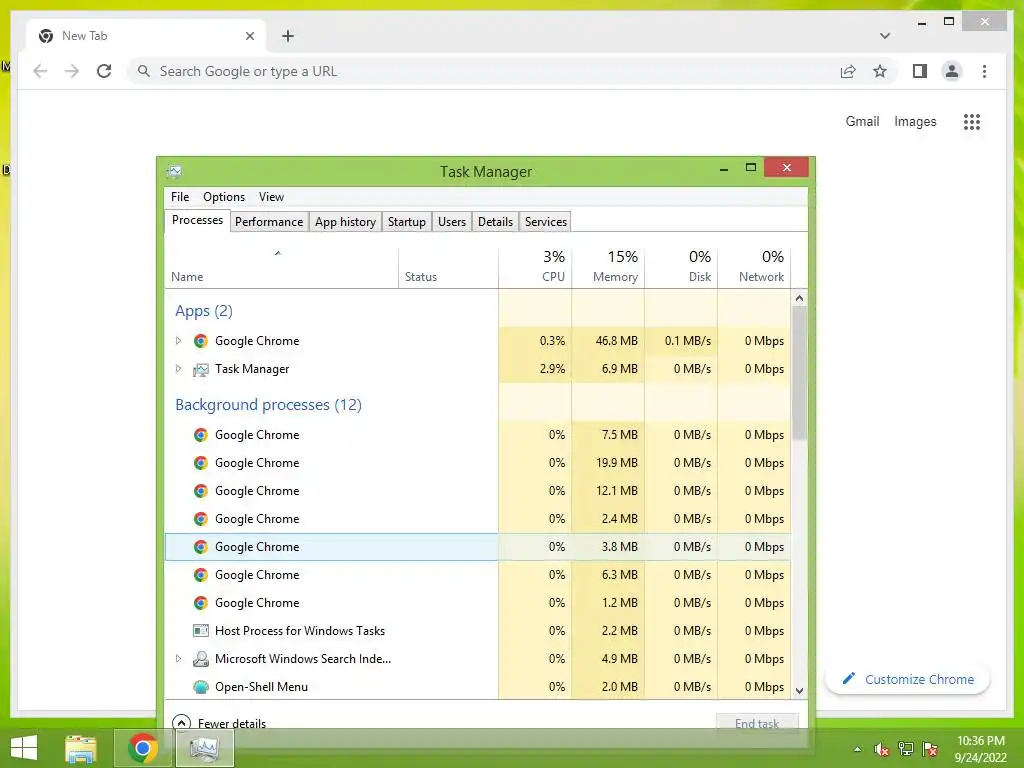The image size is (1024, 768).
Task: Open the Gmail link
Action: pyautogui.click(x=862, y=121)
